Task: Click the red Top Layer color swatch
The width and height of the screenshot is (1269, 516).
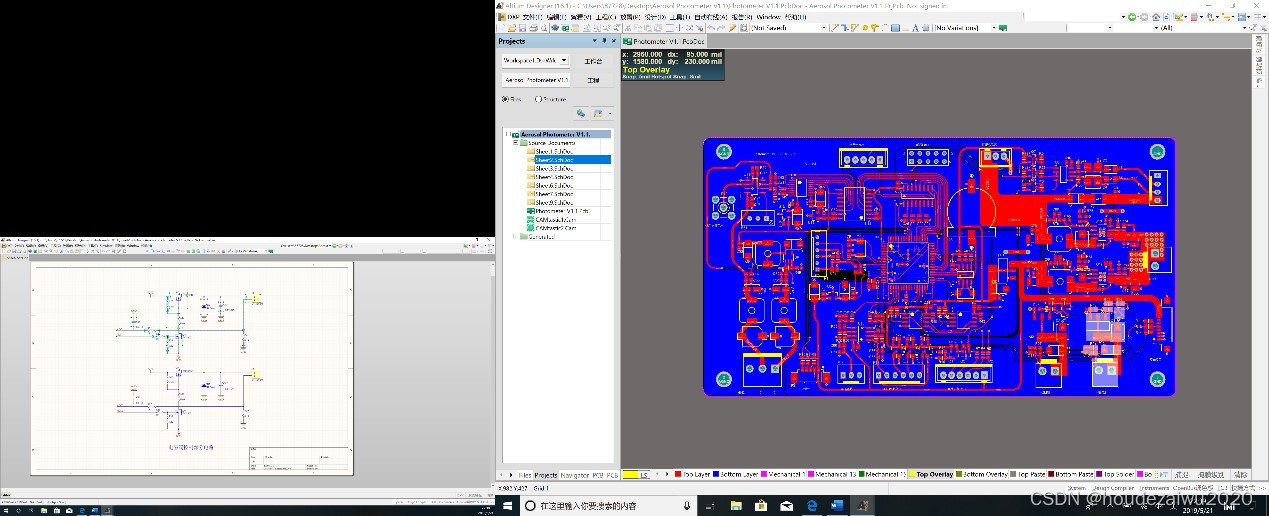Action: point(678,474)
